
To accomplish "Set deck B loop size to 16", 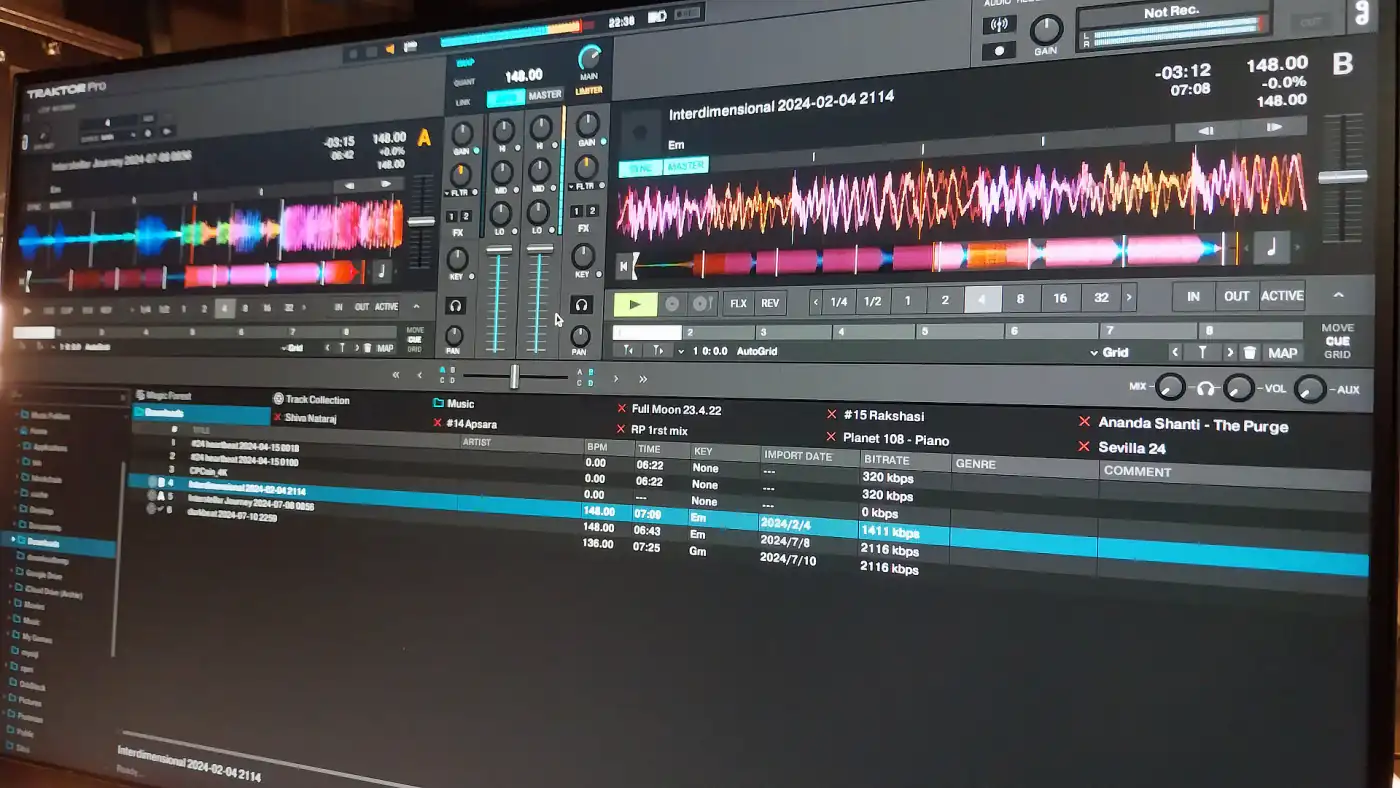I will 1059,298.
